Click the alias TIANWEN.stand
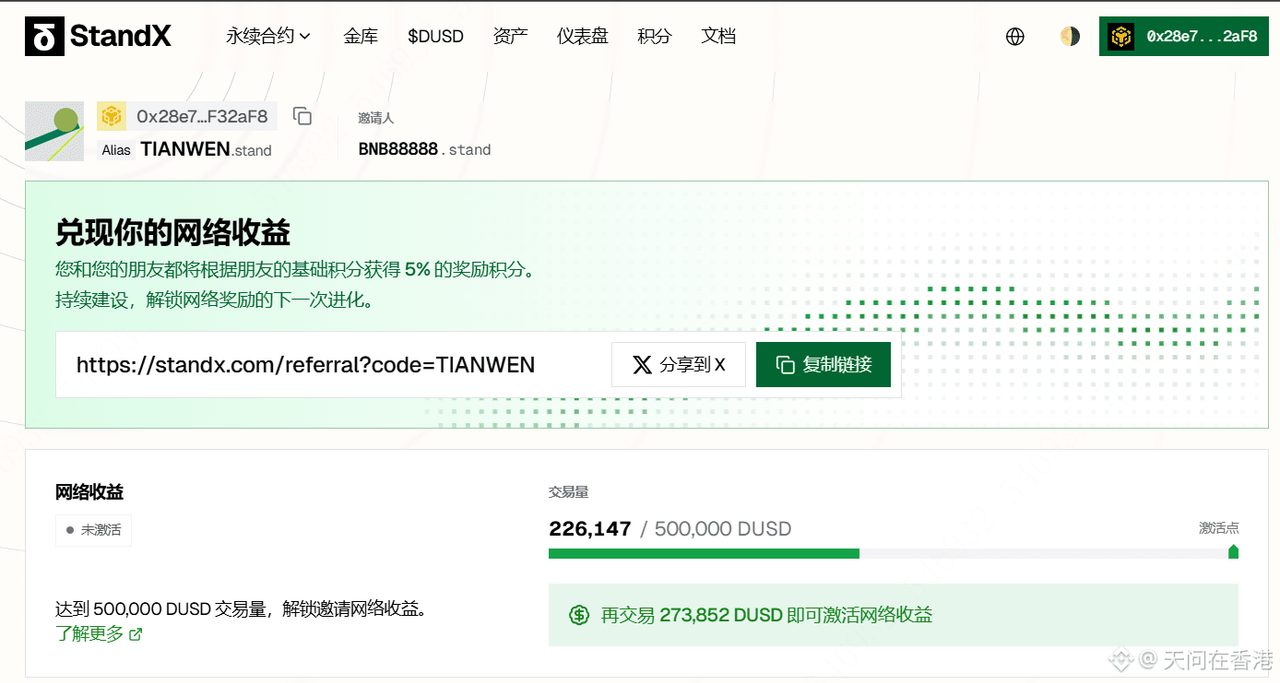The width and height of the screenshot is (1280, 683). click(x=206, y=150)
